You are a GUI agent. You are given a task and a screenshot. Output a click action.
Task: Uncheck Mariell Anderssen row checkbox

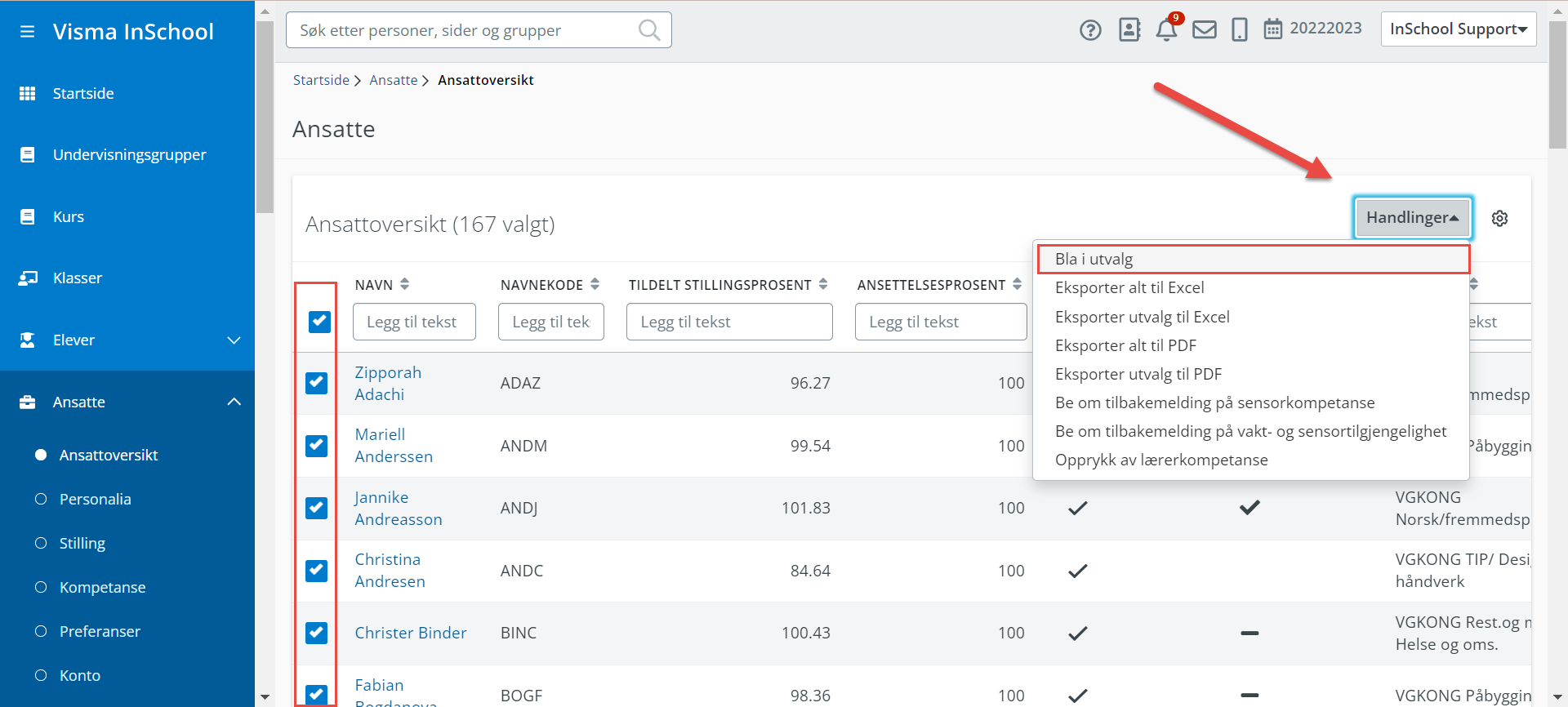click(x=316, y=446)
